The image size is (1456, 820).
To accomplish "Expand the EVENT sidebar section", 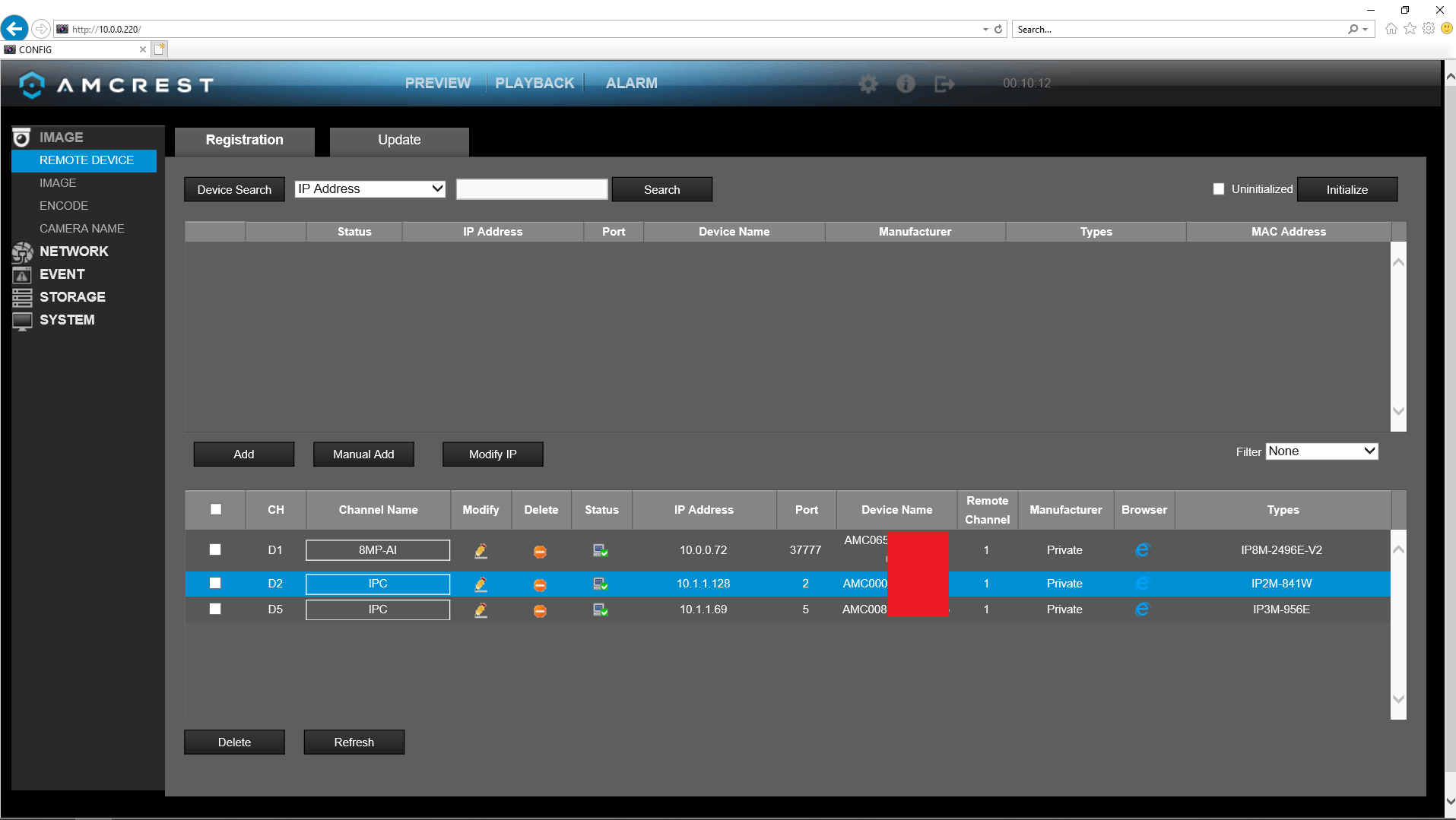I will pos(62,274).
